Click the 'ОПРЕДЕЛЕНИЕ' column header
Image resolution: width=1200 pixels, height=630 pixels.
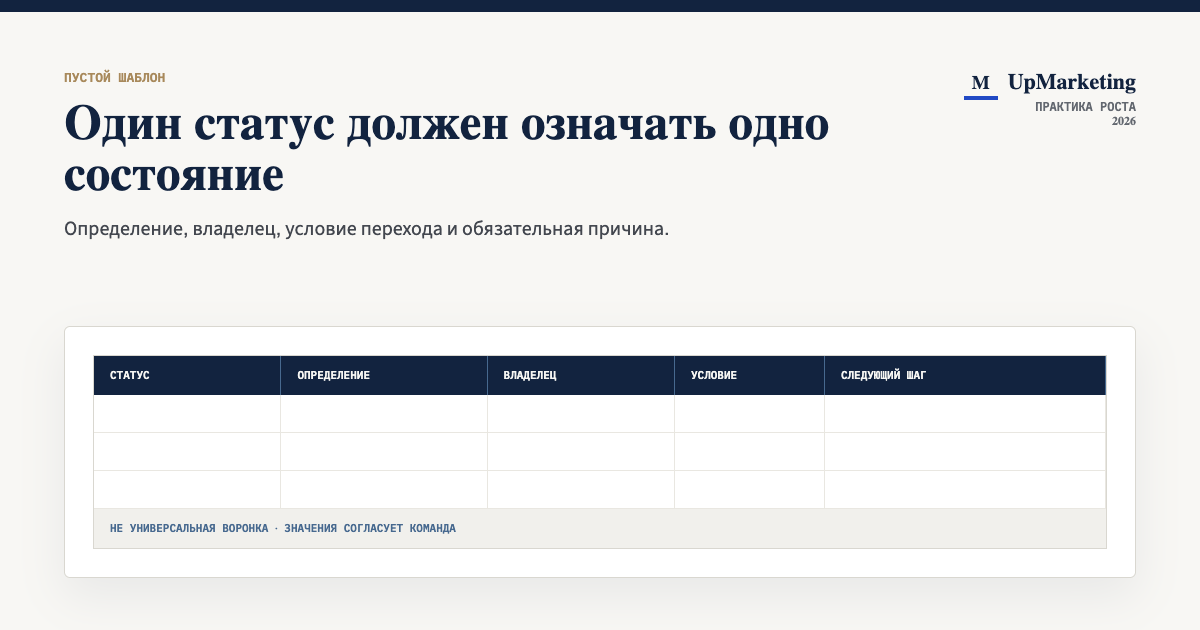pyautogui.click(x=384, y=376)
